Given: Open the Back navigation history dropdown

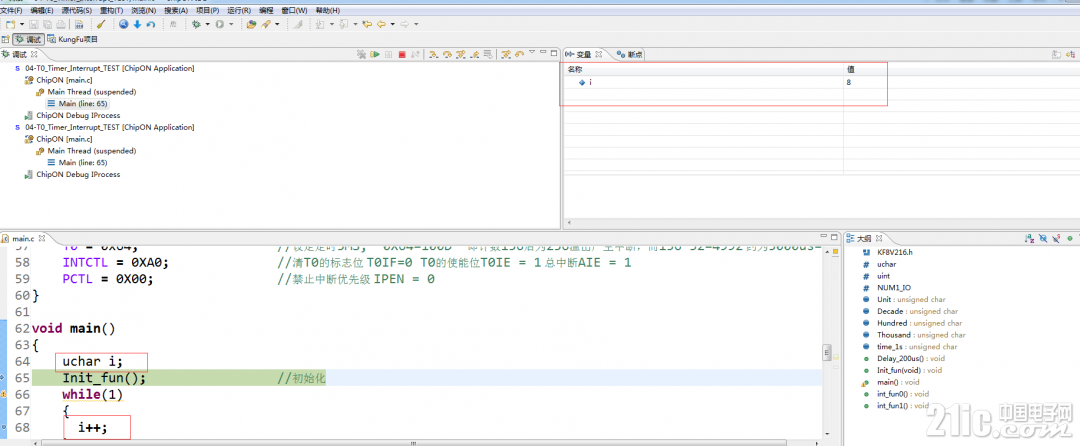Looking at the screenshot, I should click(x=392, y=24).
